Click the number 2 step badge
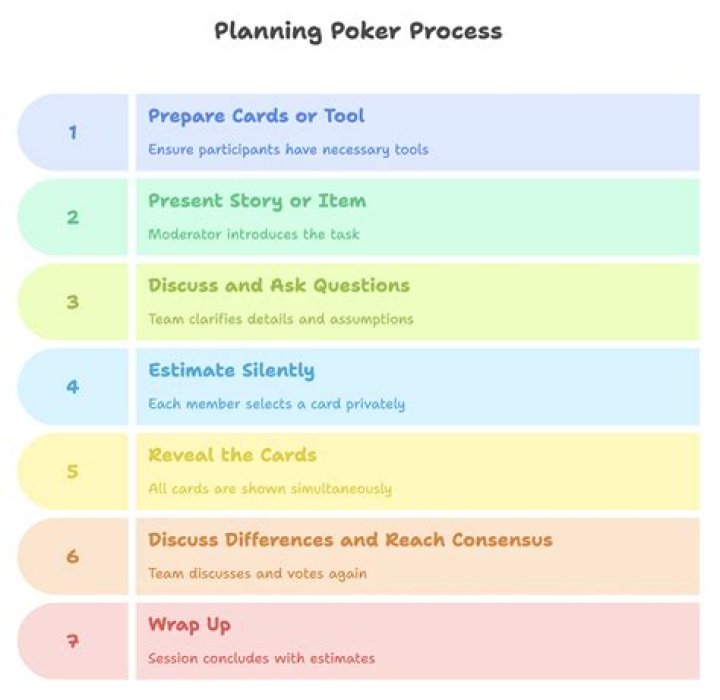 pos(72,217)
